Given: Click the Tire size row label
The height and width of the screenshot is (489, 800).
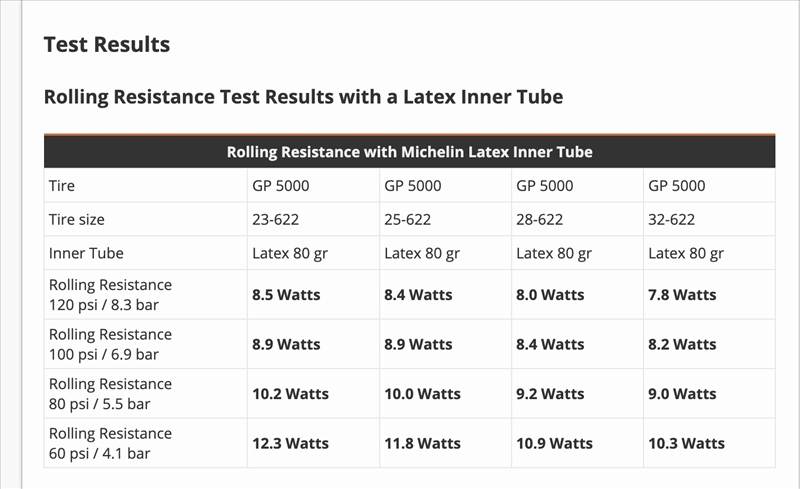Looking at the screenshot, I should 76,220.
